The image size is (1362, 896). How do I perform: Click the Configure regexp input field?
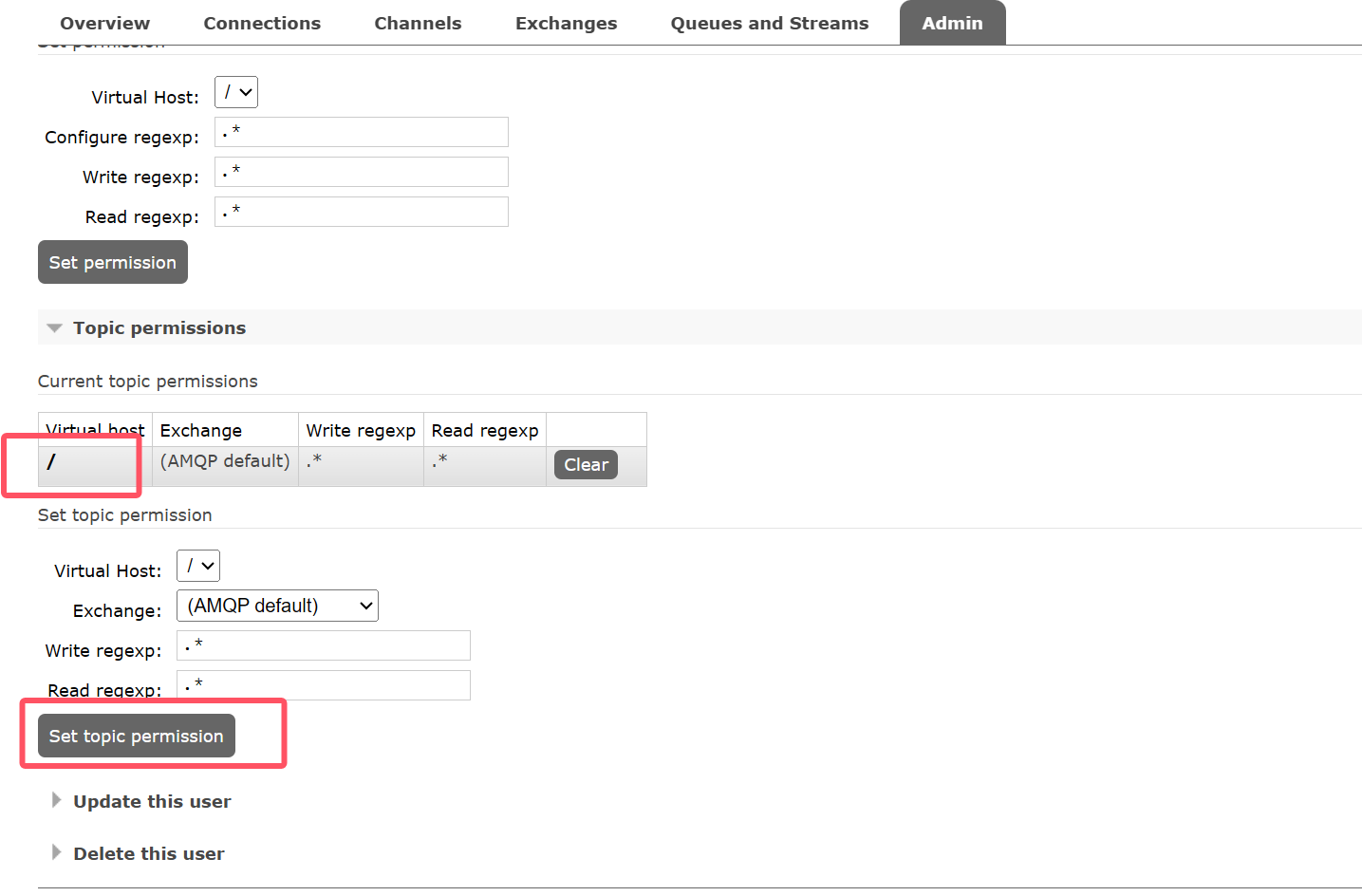[361, 132]
